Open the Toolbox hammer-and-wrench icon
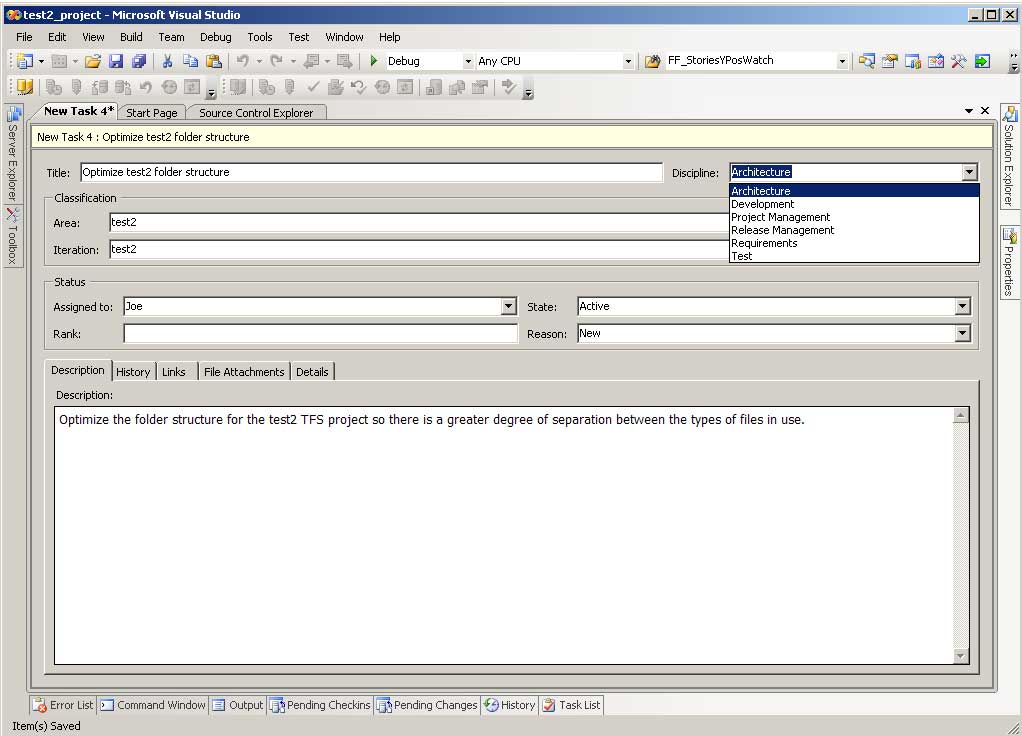This screenshot has width=1022, height=736. pos(959,61)
